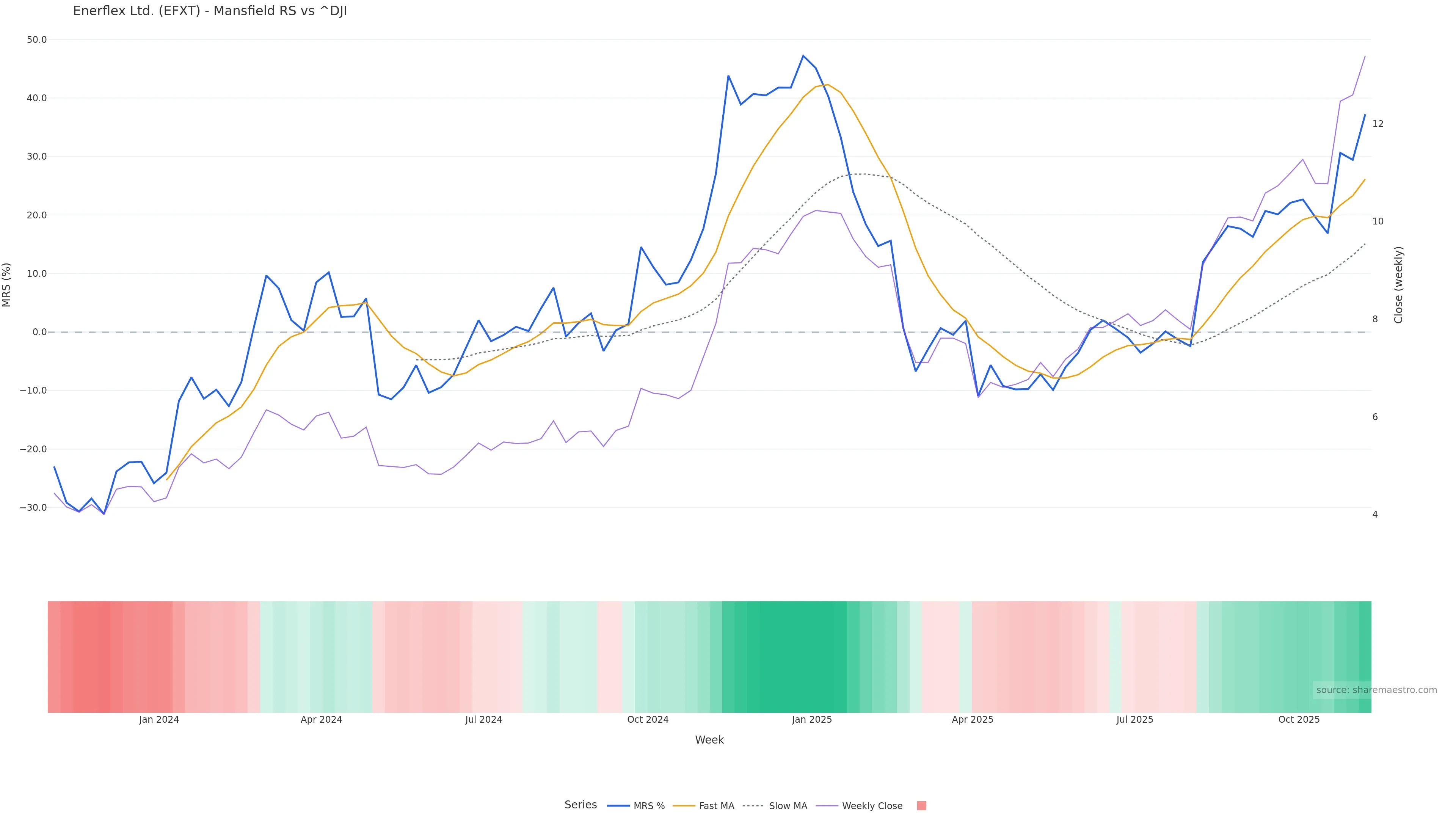Image resolution: width=1456 pixels, height=819 pixels.
Task: Select the Jul 2024 tick label
Action: coord(483,720)
